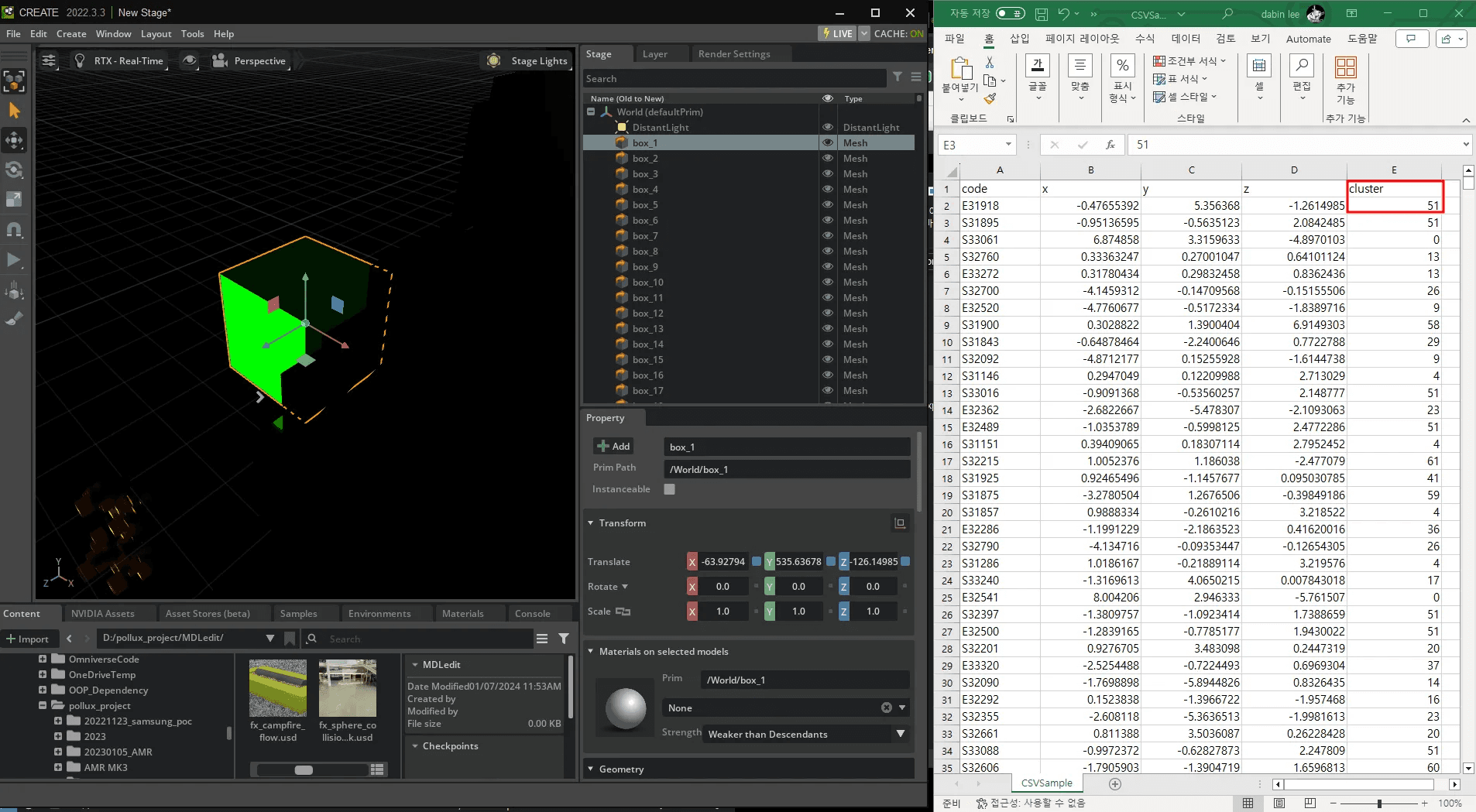The image size is (1476, 812).
Task: Toggle the snap magnet tool
Action: [14, 230]
